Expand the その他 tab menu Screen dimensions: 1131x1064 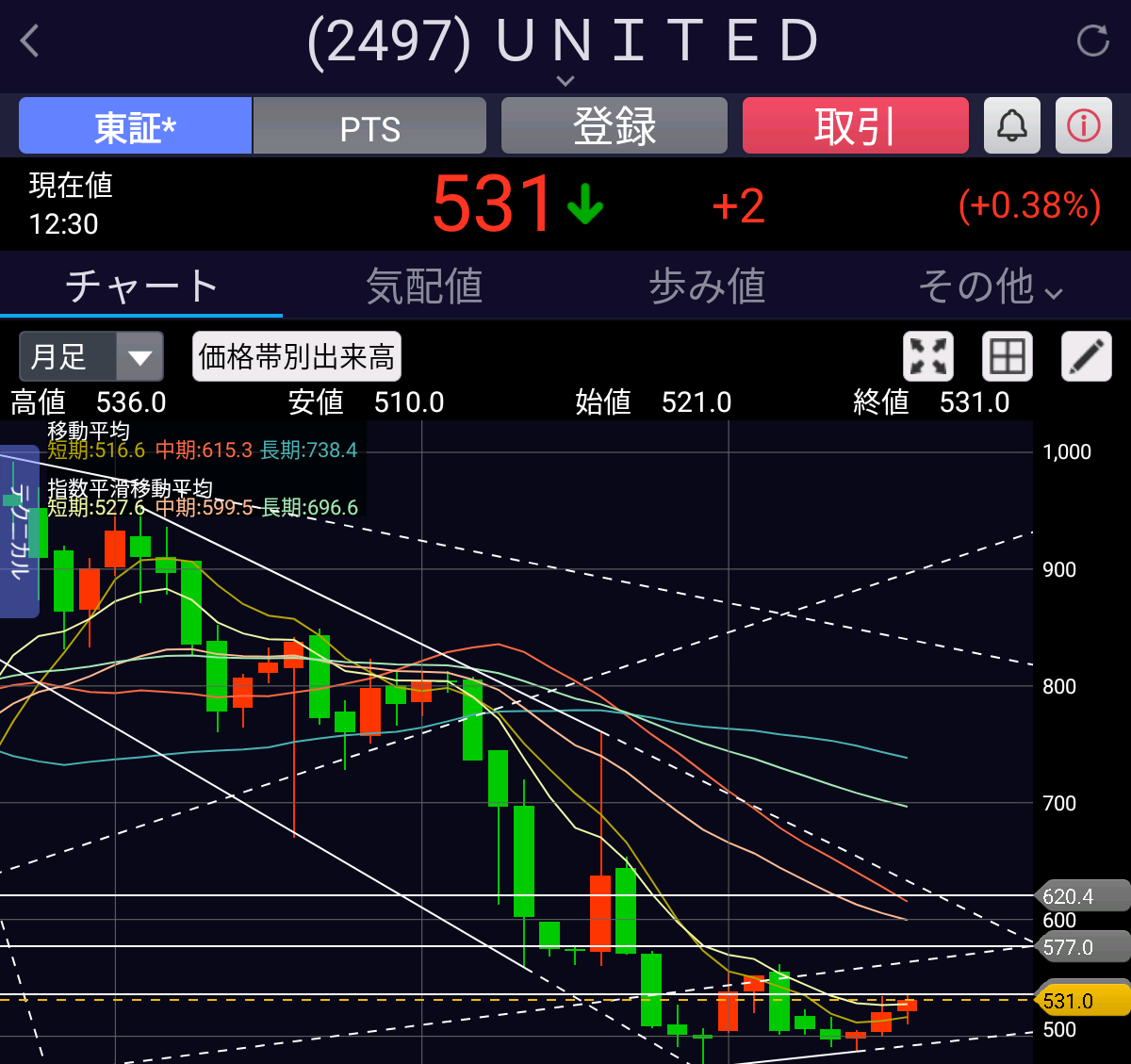click(991, 286)
